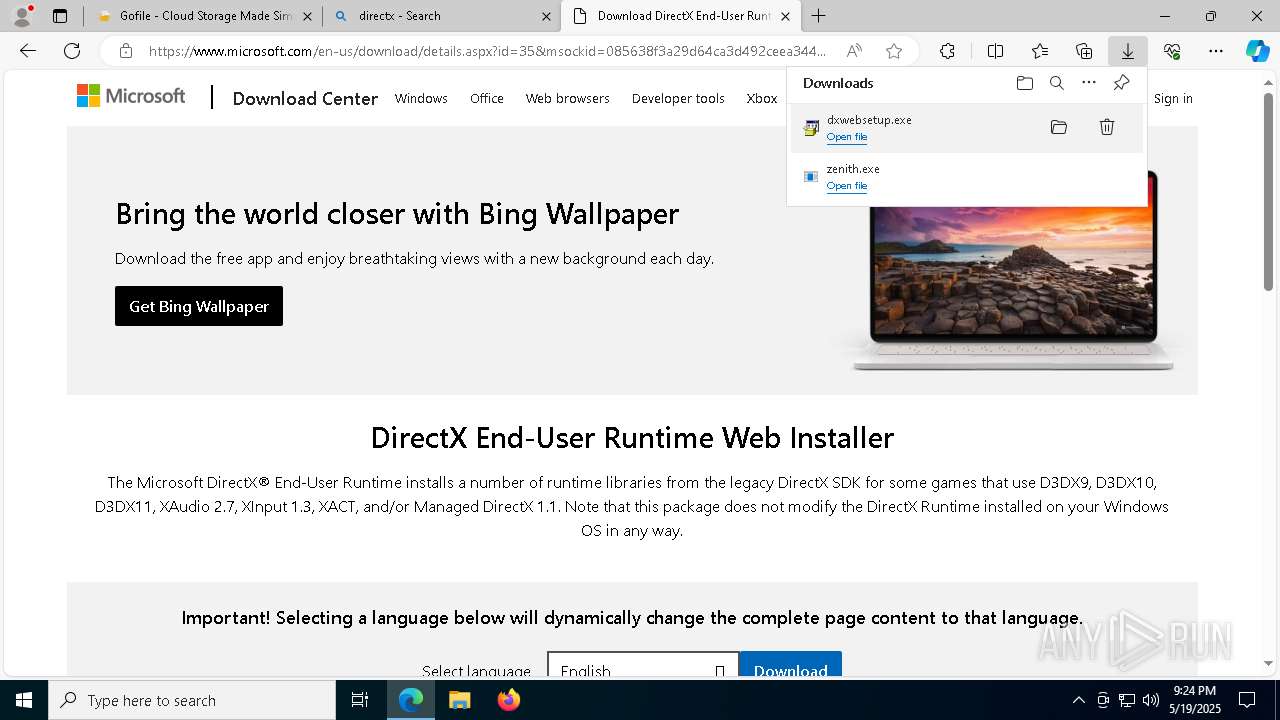Open the Select language dropdown

[x=642, y=664]
